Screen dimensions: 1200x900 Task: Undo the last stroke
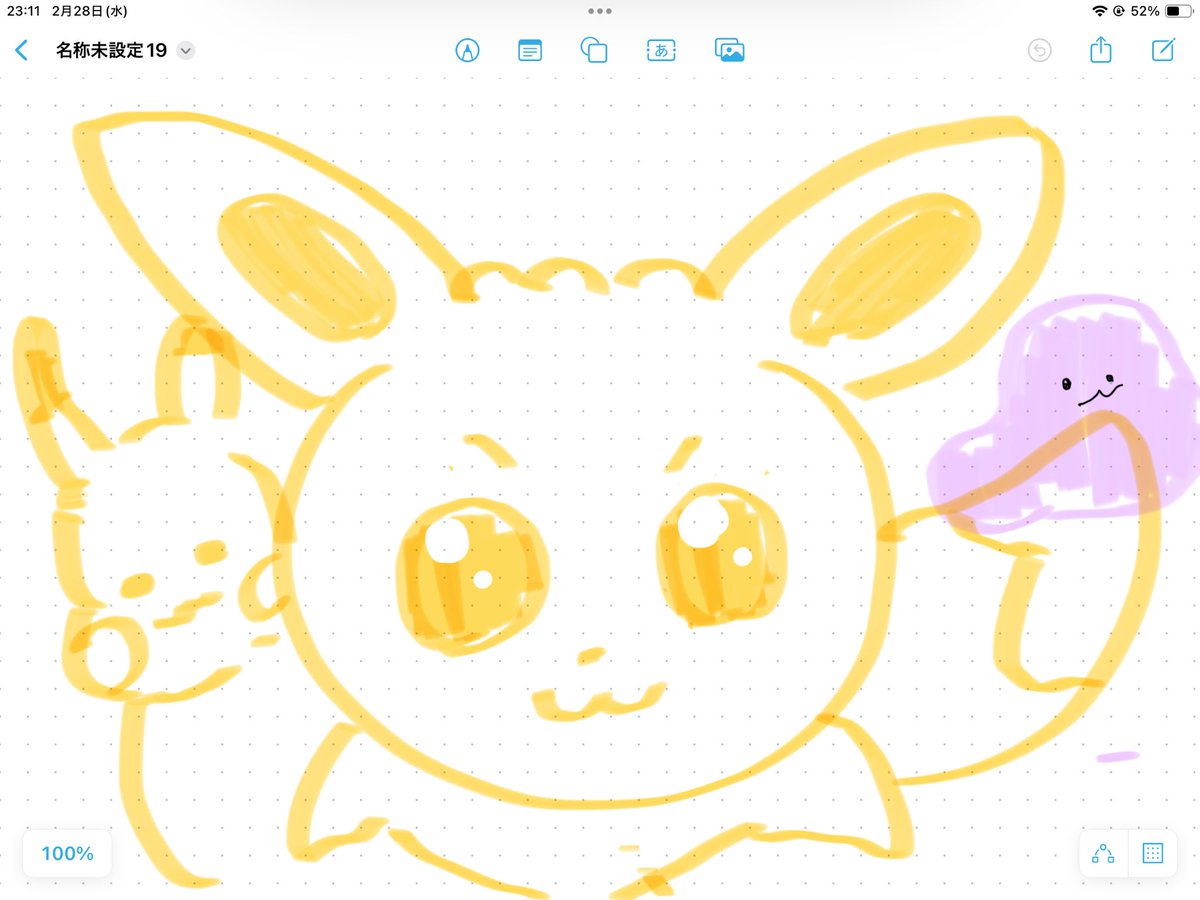(1040, 50)
